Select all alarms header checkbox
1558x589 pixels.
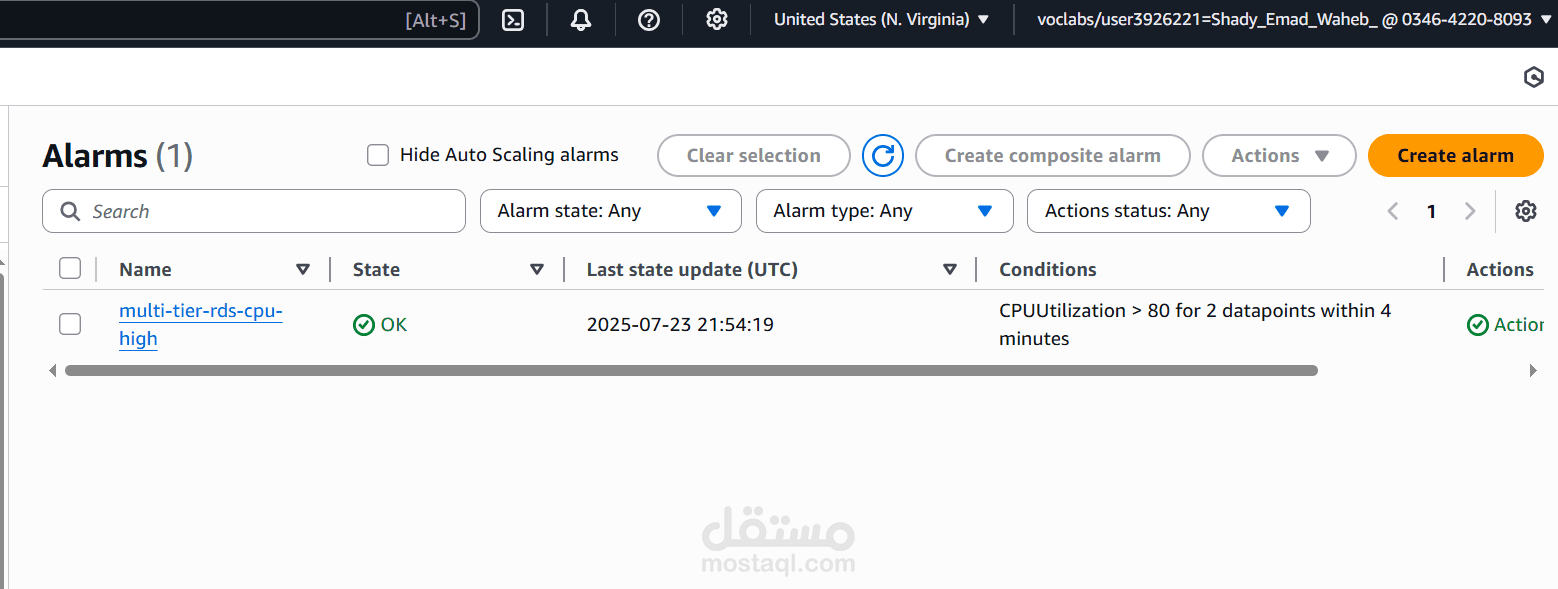70,268
